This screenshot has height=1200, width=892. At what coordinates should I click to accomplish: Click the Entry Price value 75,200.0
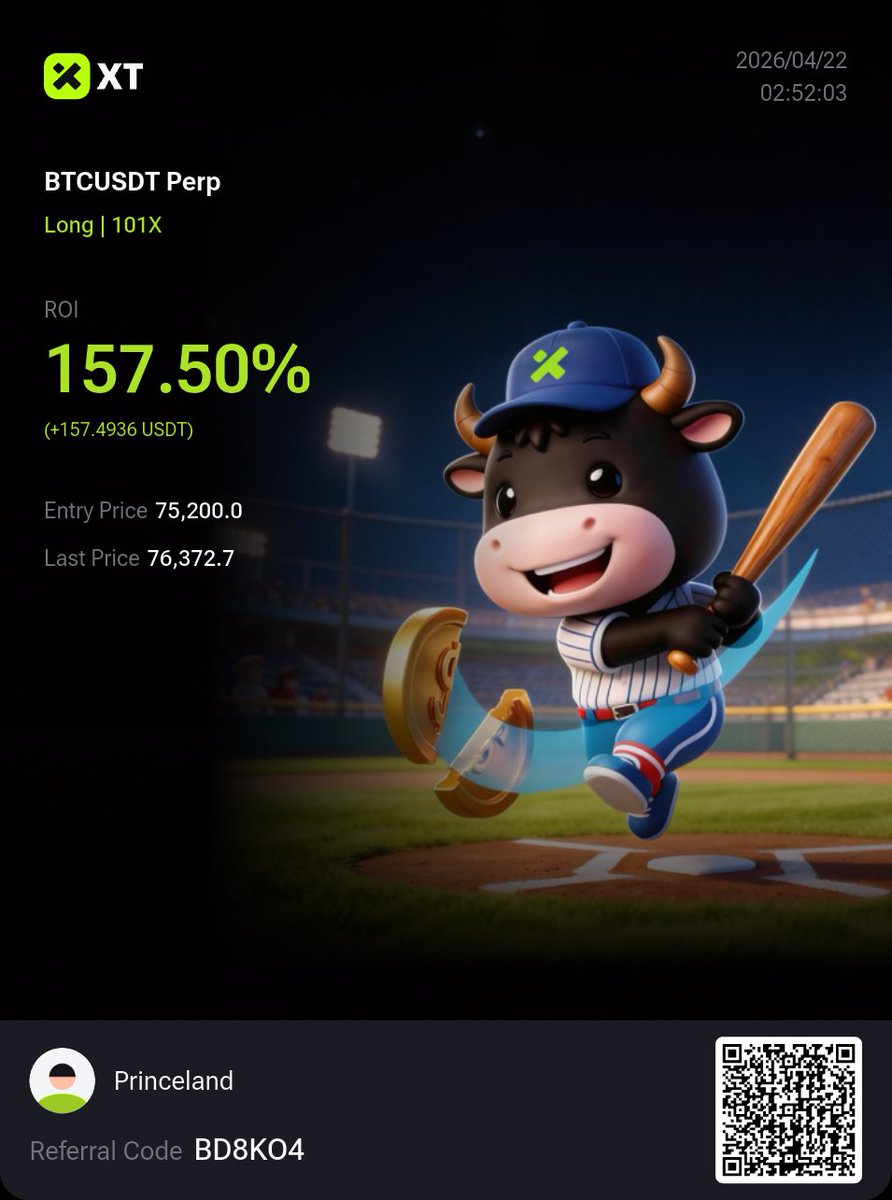tap(198, 511)
